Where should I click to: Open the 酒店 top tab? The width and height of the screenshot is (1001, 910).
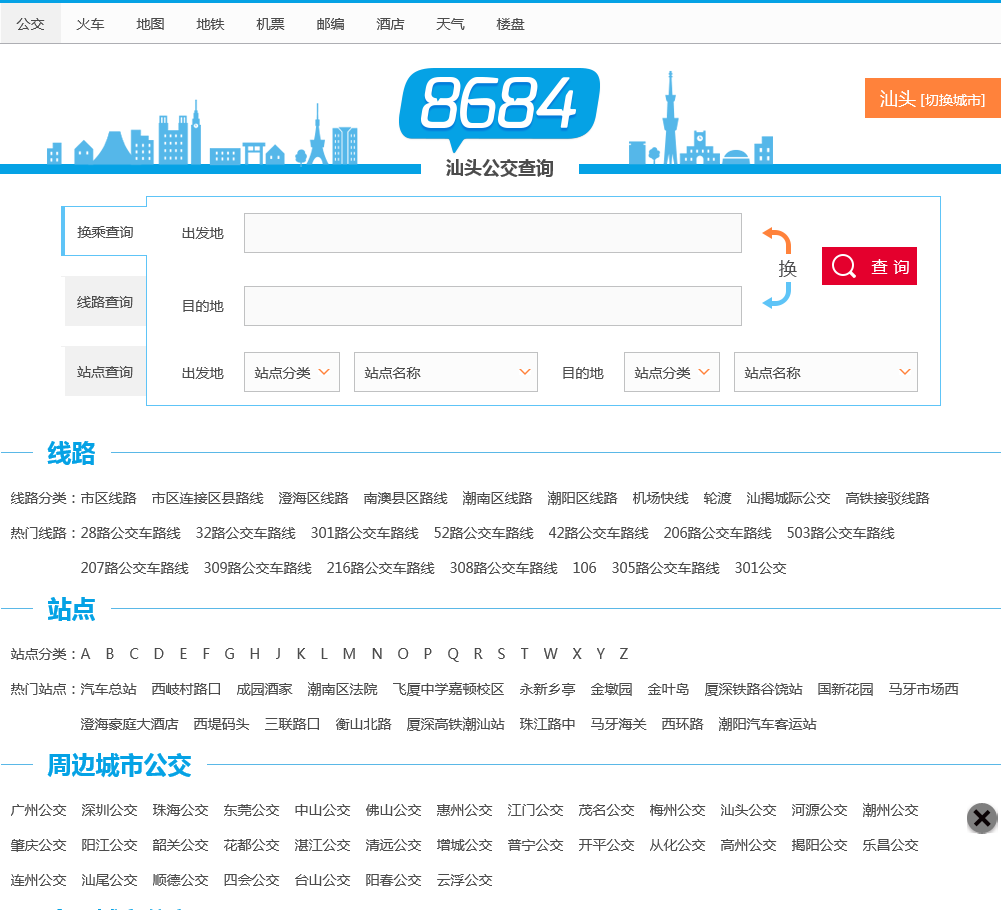point(390,24)
